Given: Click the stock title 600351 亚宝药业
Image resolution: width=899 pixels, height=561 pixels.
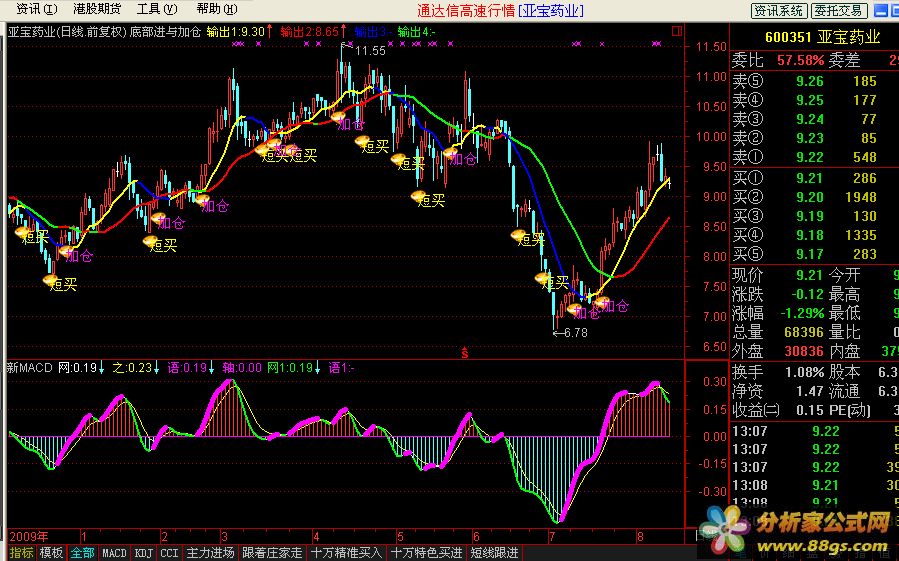Looking at the screenshot, I should [822, 37].
